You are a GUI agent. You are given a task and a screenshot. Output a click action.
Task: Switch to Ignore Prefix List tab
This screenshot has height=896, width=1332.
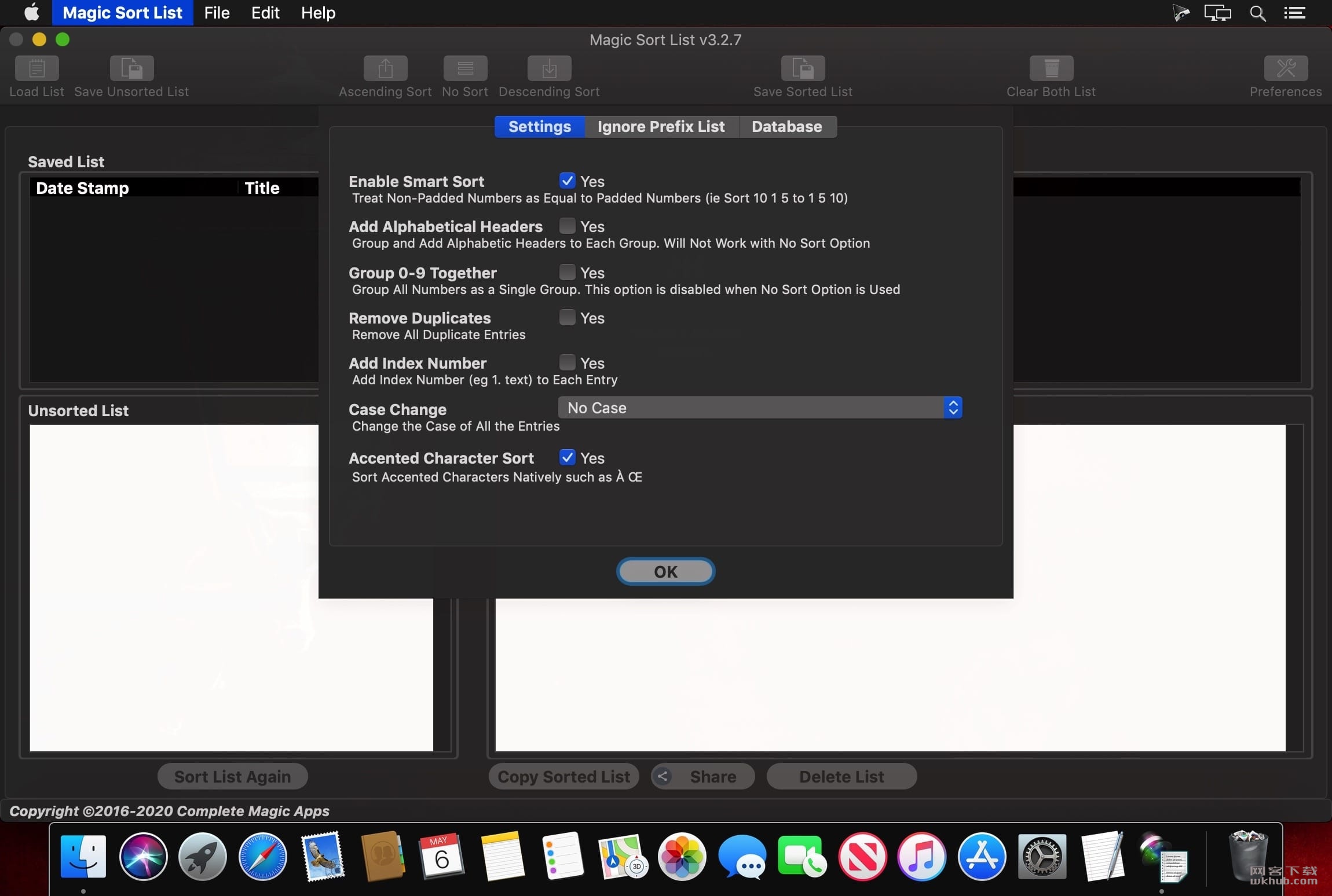[661, 126]
